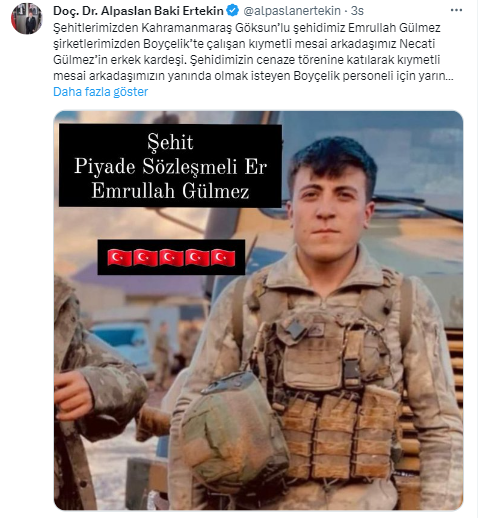Click the first Turkish flag emoji in photo
This screenshot has height=518, width=492.
pyautogui.click(x=120, y=258)
